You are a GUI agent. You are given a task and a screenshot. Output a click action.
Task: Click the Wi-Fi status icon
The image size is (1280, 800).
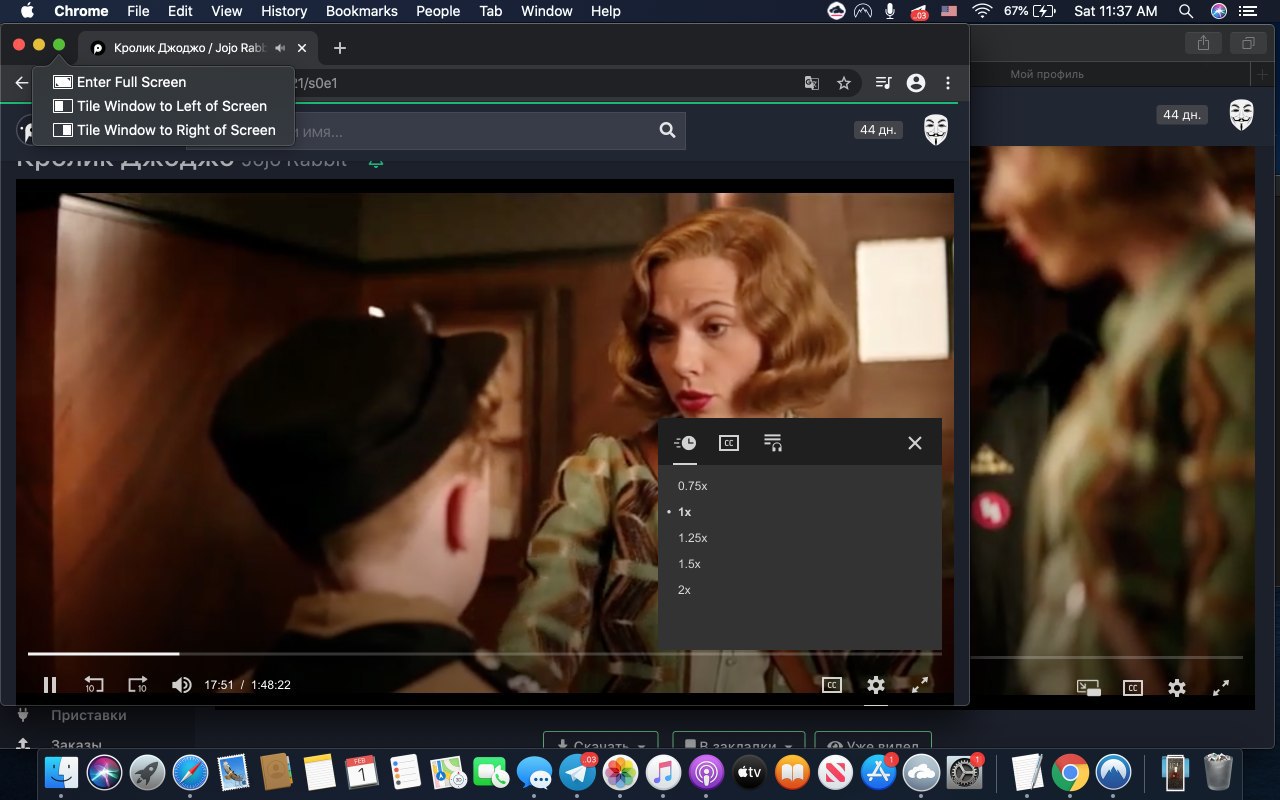(982, 11)
